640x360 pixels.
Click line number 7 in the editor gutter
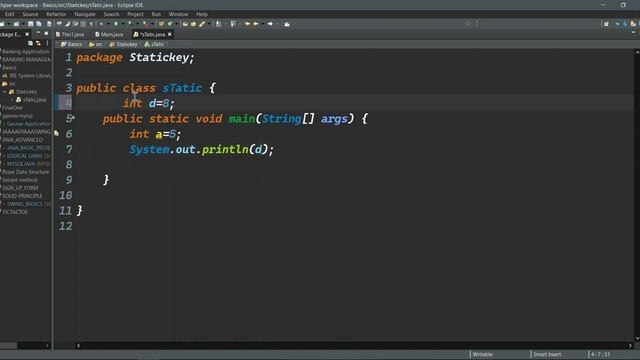(69, 149)
